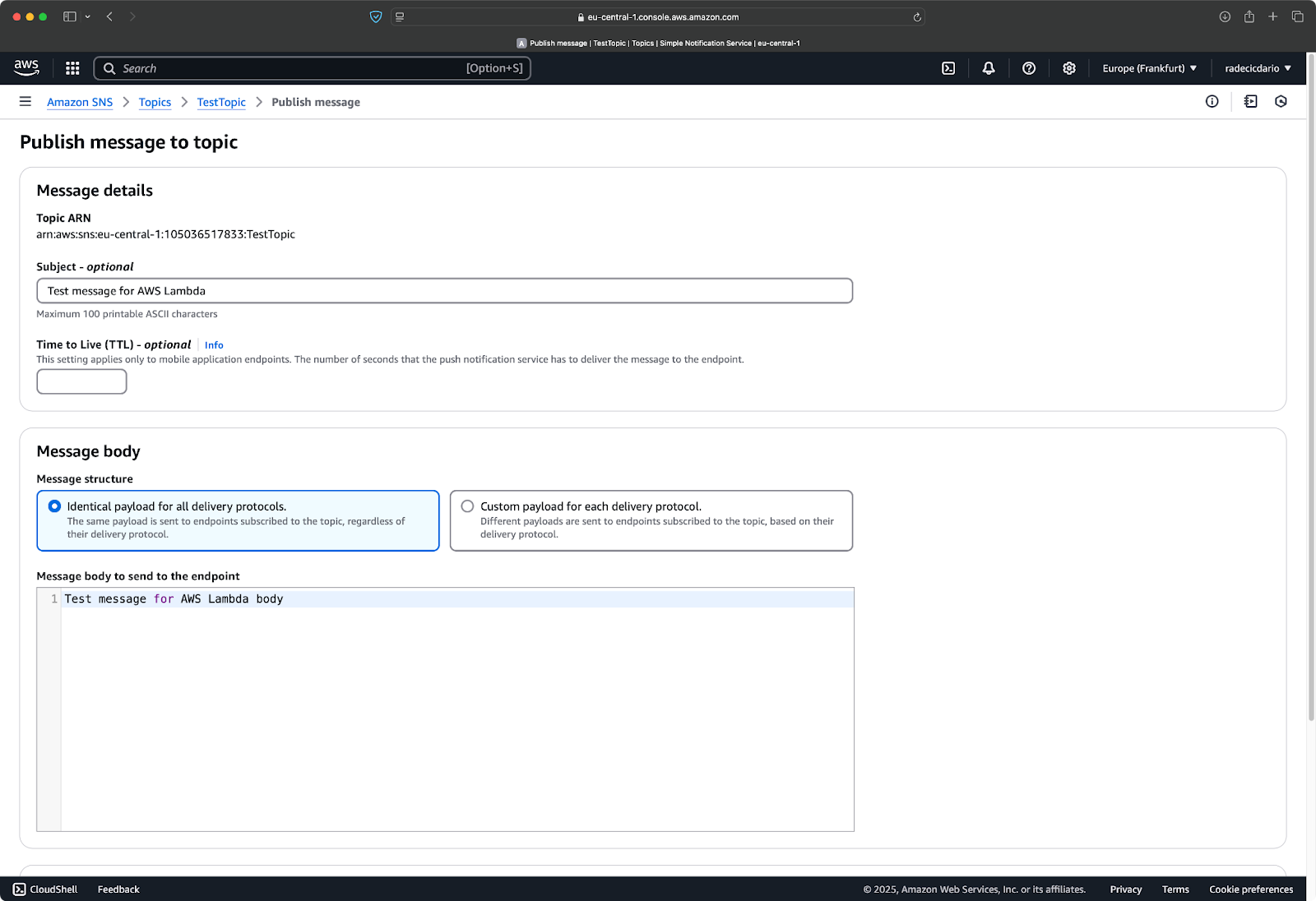Click line number 1 in the editor gutter

coord(54,599)
